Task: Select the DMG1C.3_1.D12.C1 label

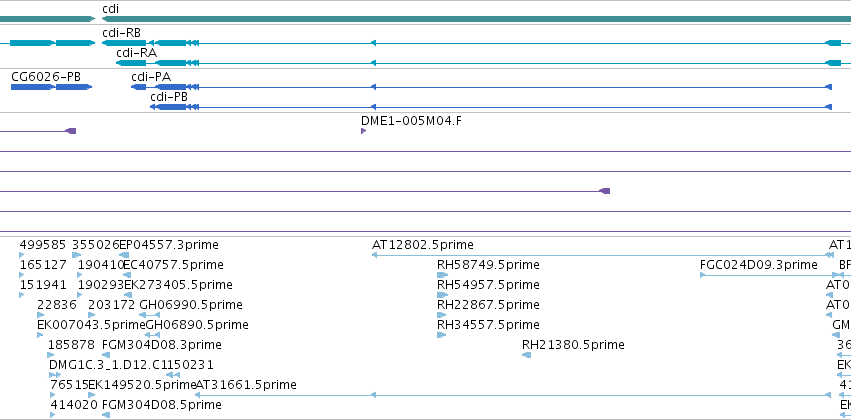Action: coord(108,365)
